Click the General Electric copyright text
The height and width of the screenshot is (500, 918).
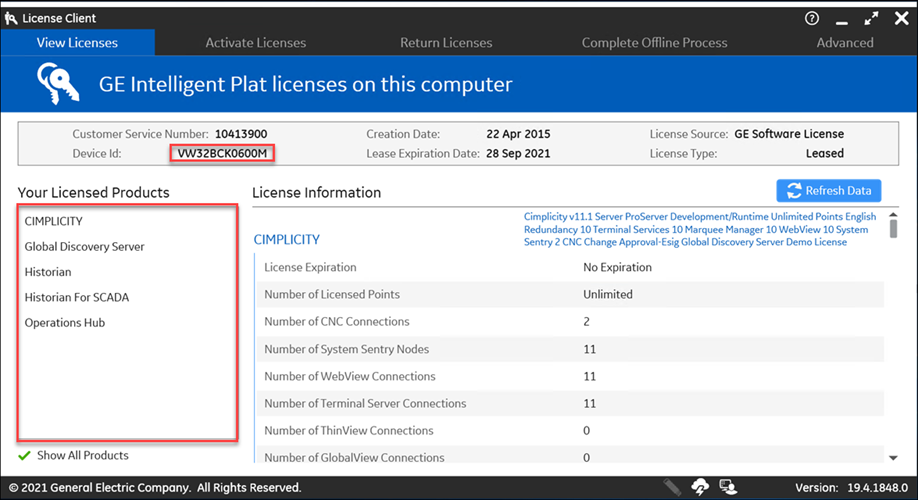155,488
